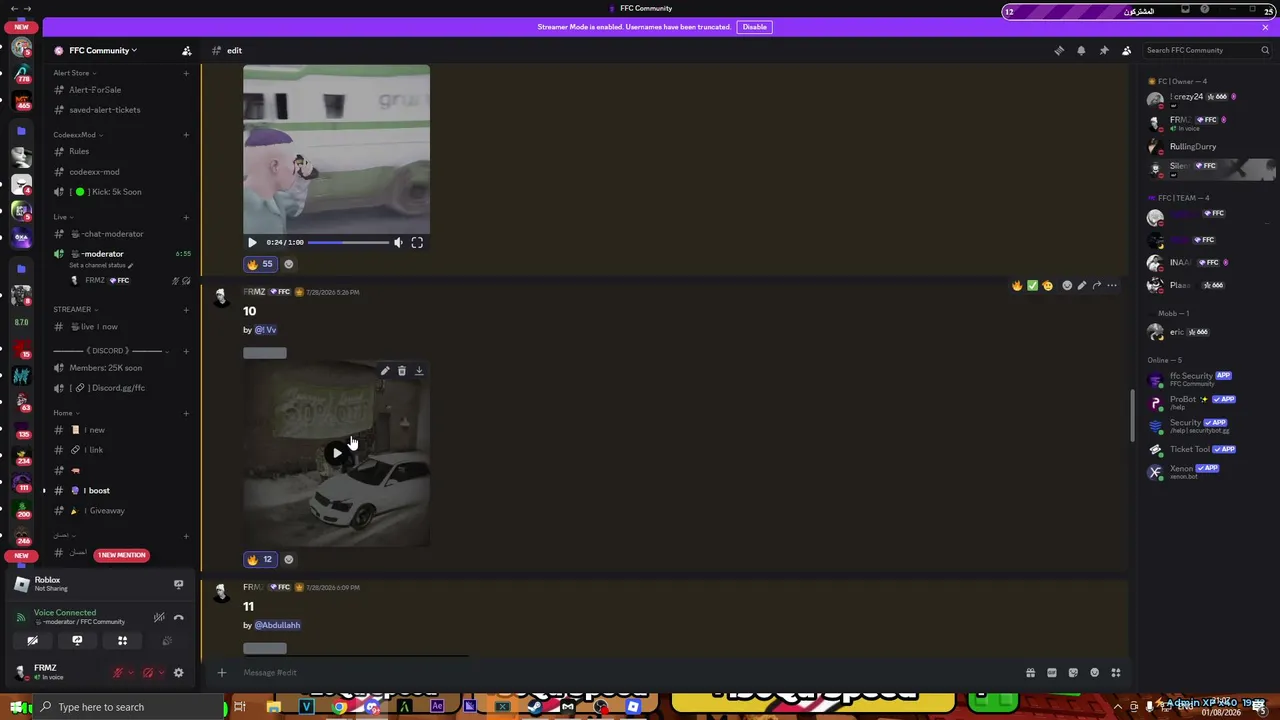1280x720 pixels.
Task: Open User Settings gear
Action: coord(178,673)
